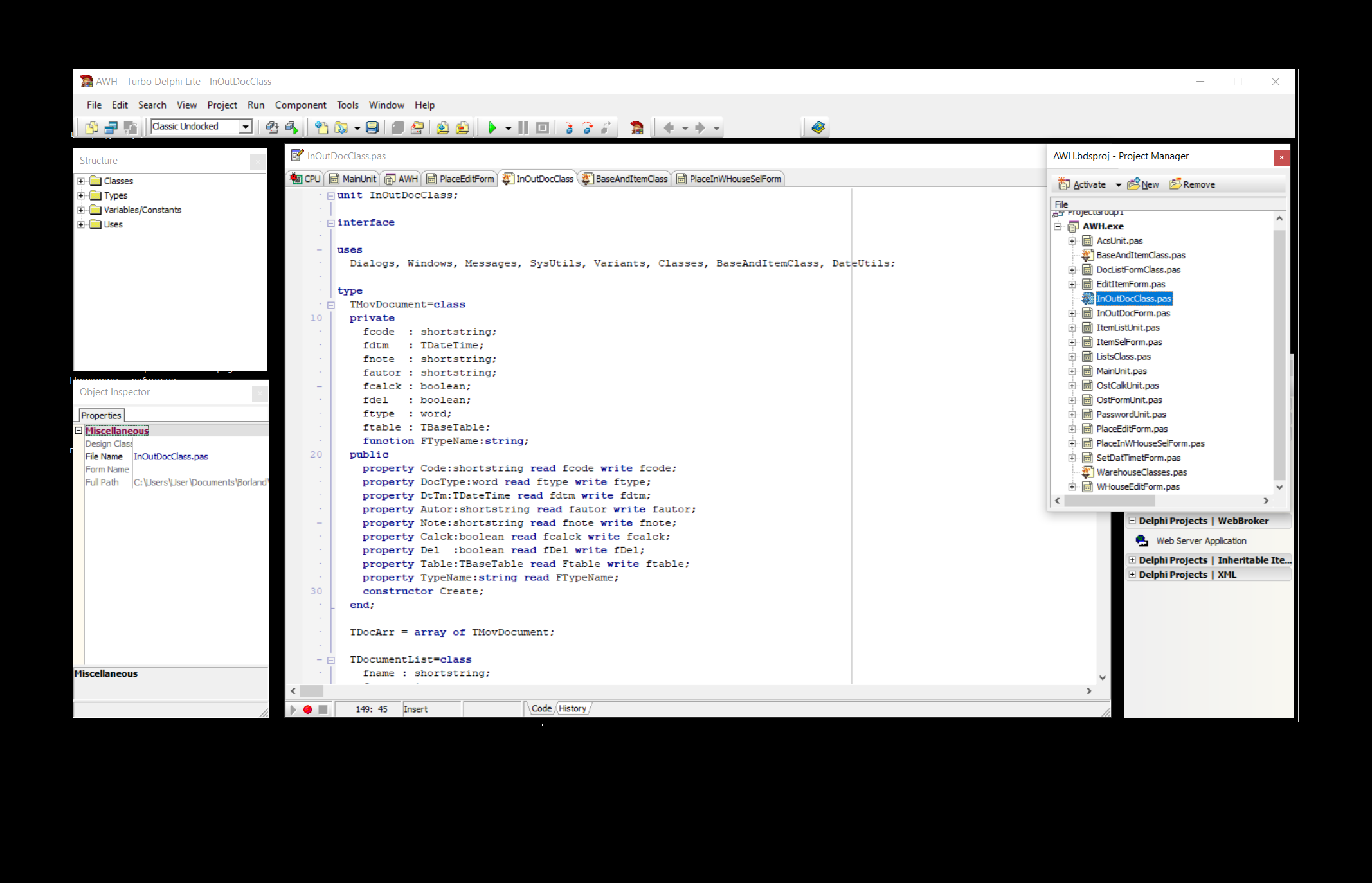The image size is (1372, 883).
Task: Click macro playback triangle in status bar
Action: [x=293, y=709]
